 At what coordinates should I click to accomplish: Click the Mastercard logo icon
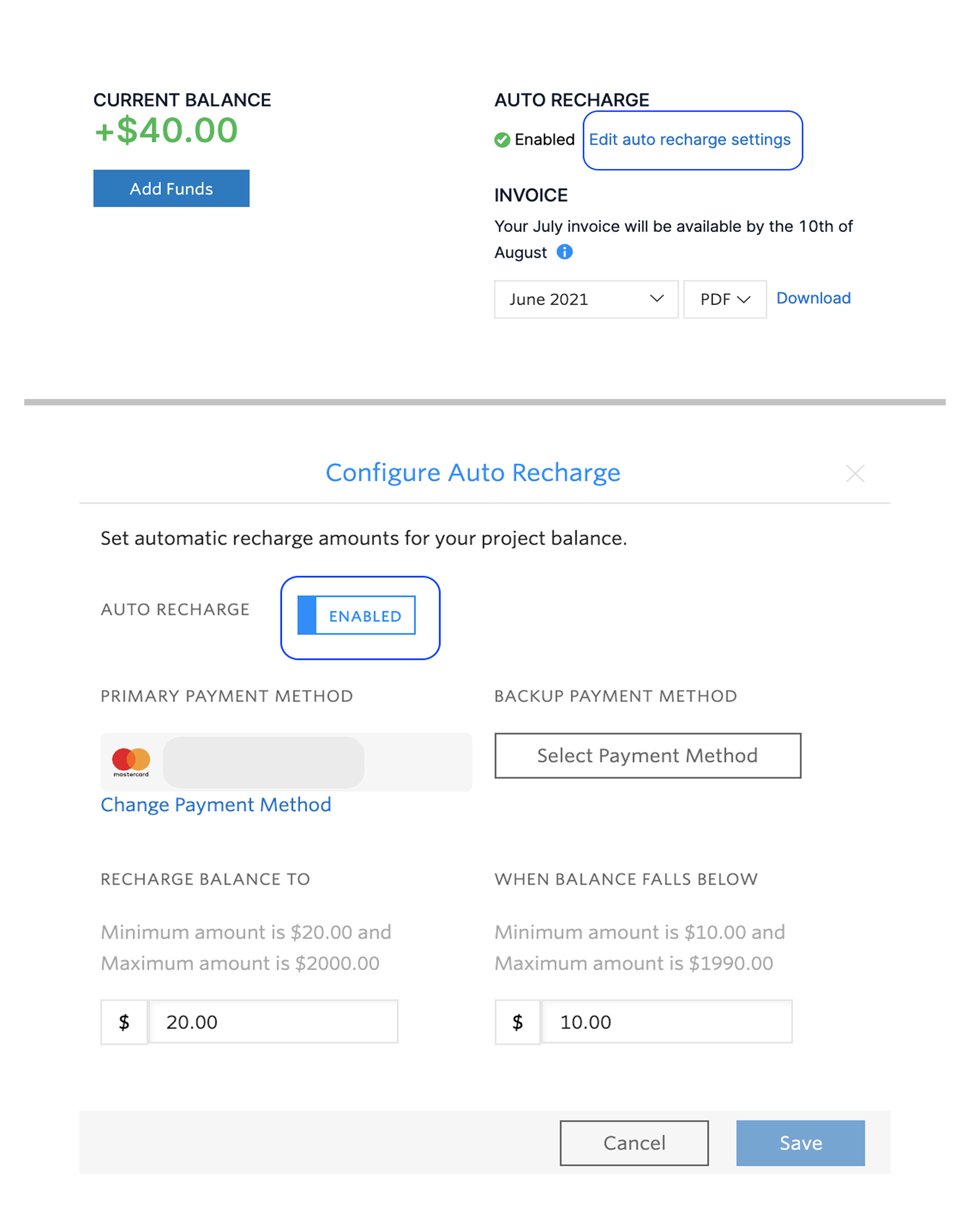131,761
